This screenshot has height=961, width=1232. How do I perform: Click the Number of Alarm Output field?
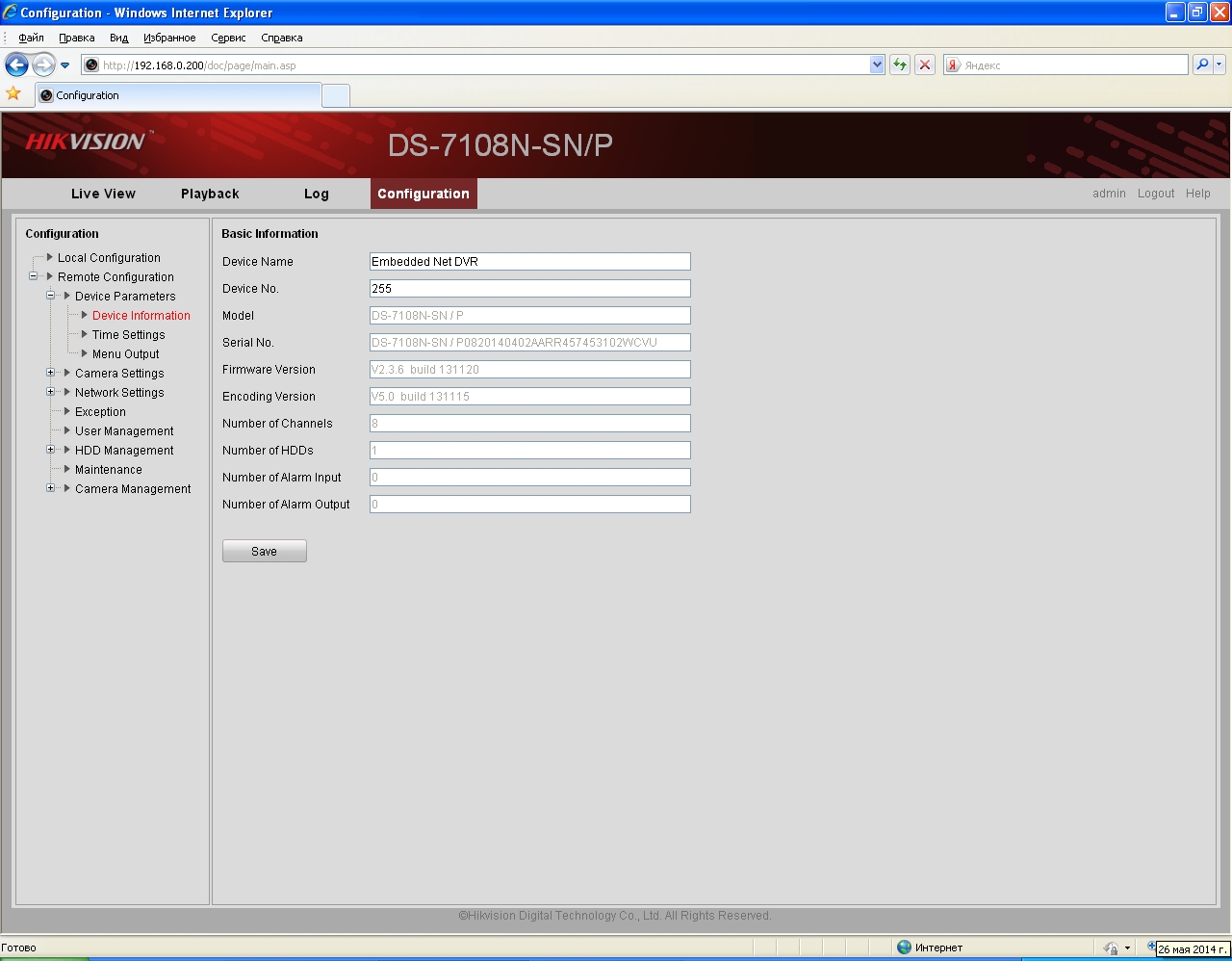[x=530, y=504]
